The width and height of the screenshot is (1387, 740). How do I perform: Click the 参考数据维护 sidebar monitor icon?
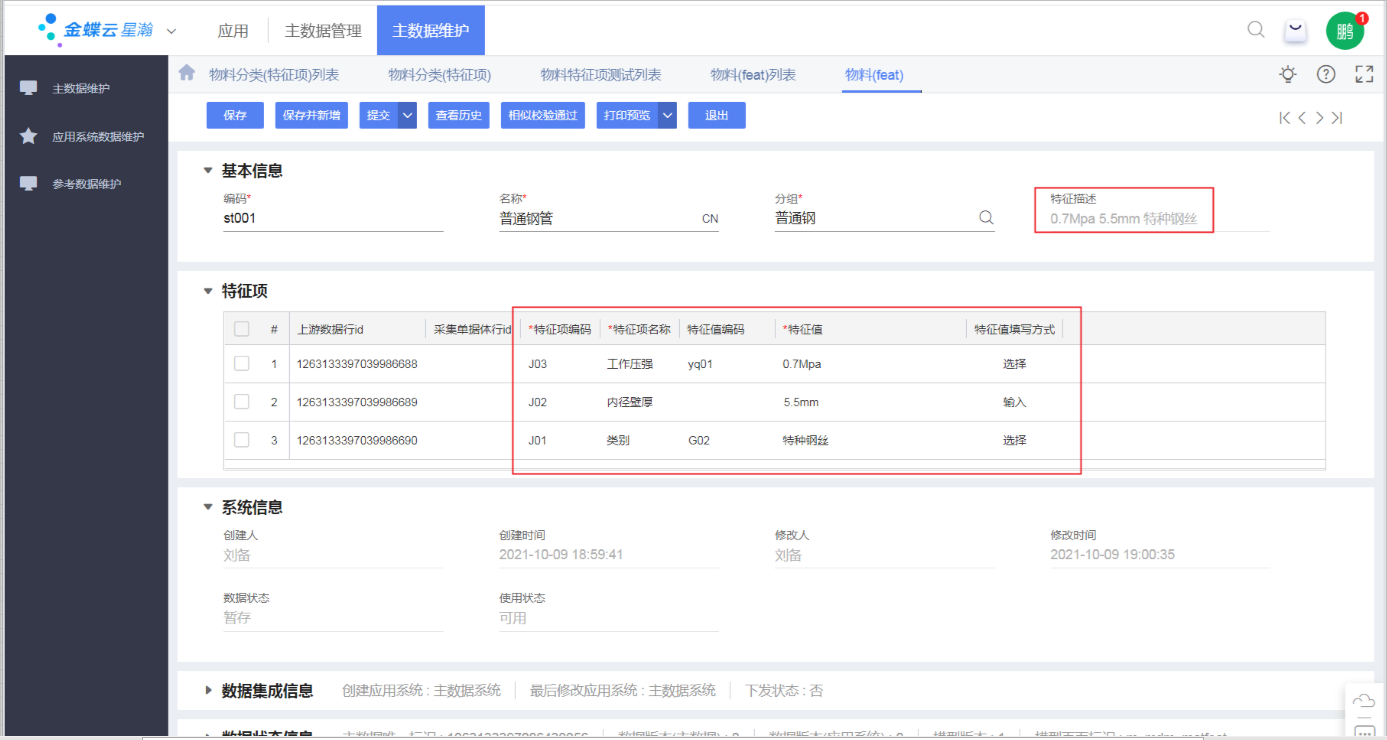pyautogui.click(x=28, y=184)
